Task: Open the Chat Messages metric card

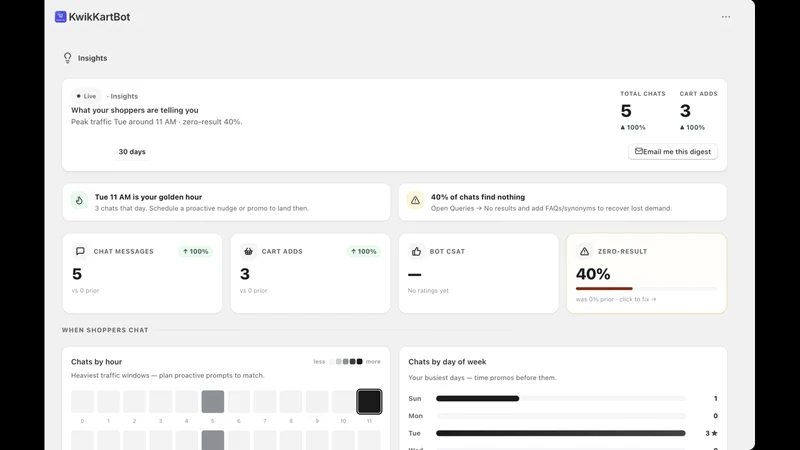Action: (142, 273)
